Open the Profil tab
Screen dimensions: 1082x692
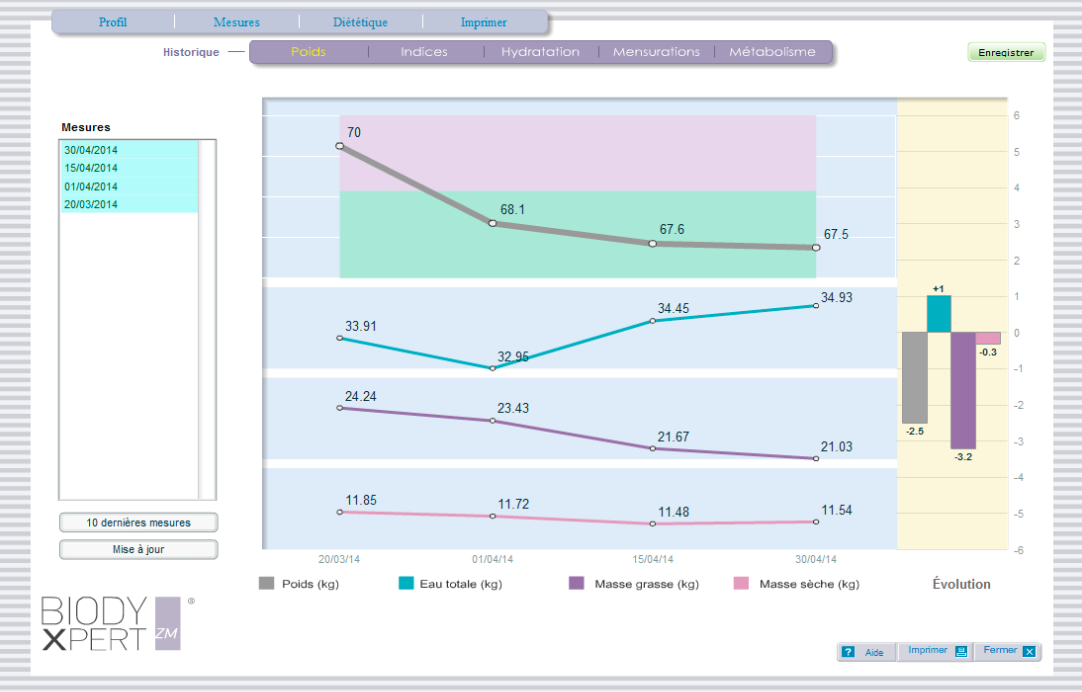pyautogui.click(x=113, y=22)
